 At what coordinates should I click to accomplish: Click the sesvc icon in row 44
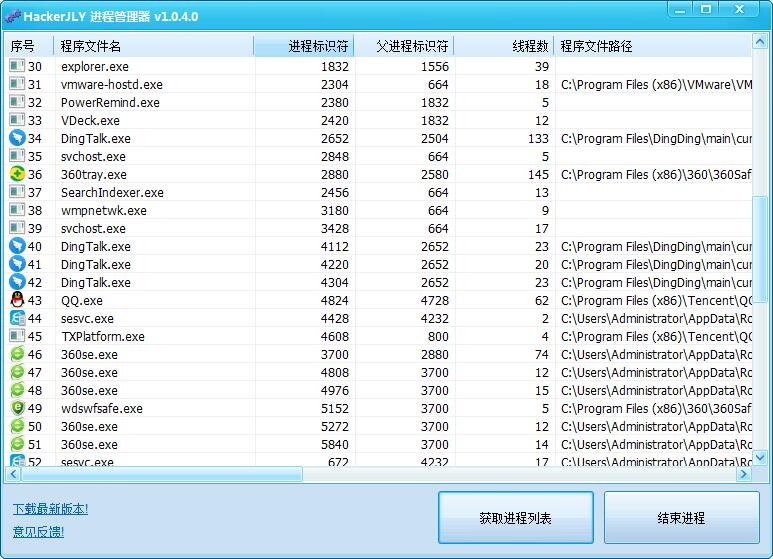[x=17, y=318]
